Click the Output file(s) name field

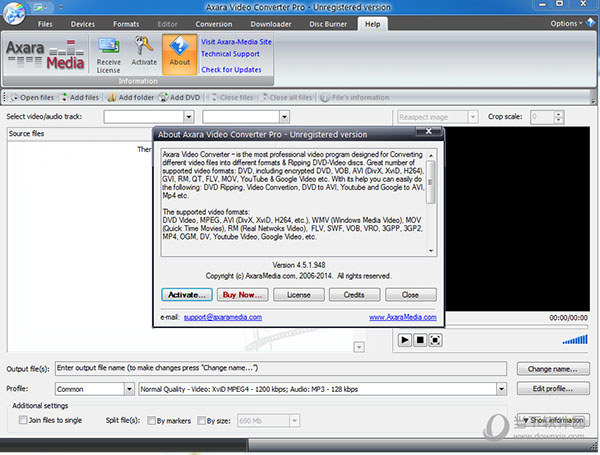coord(281,368)
